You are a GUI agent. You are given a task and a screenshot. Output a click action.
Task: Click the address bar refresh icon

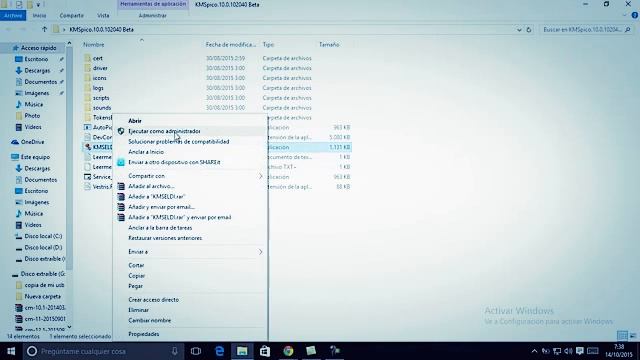coord(529,29)
